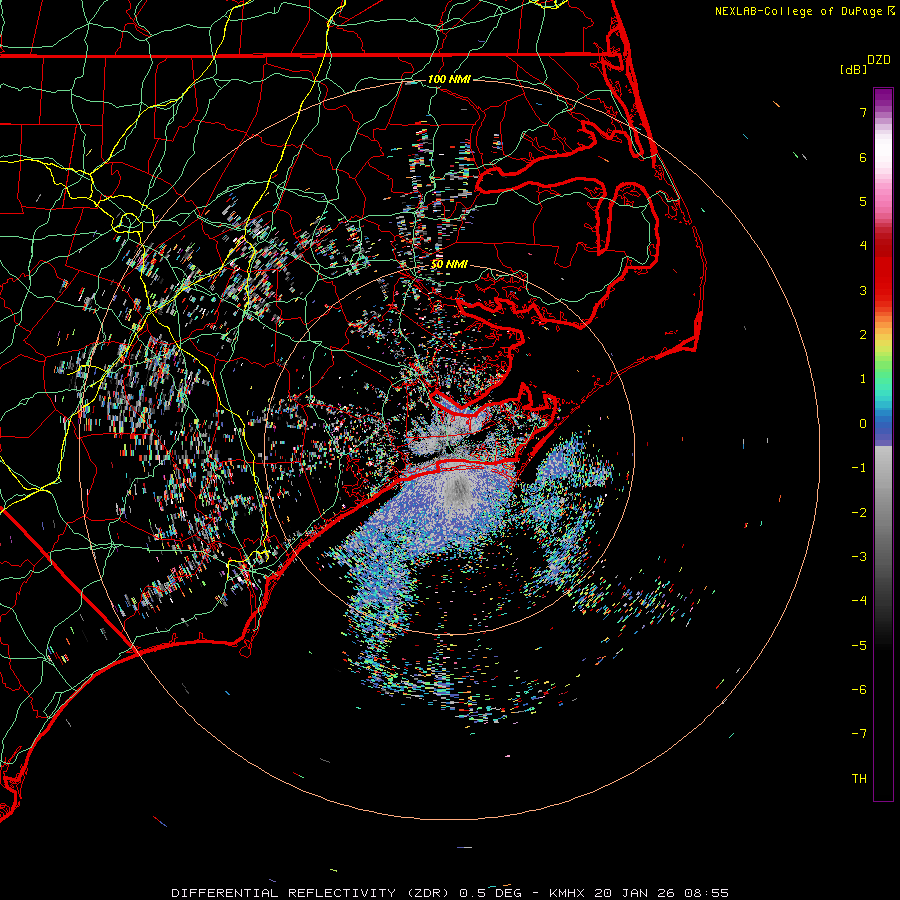900x900 pixels.
Task: Click the '5' value on the colorbar
Action: coord(863,201)
